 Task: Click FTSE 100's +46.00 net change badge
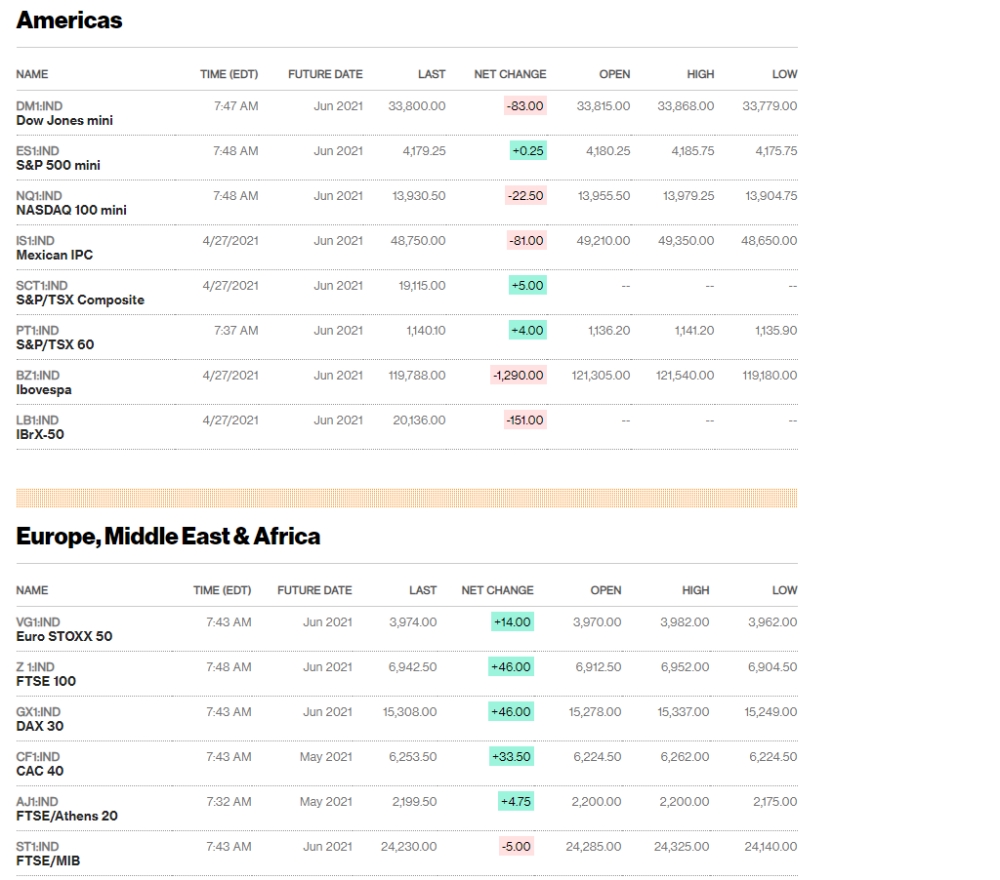511,667
